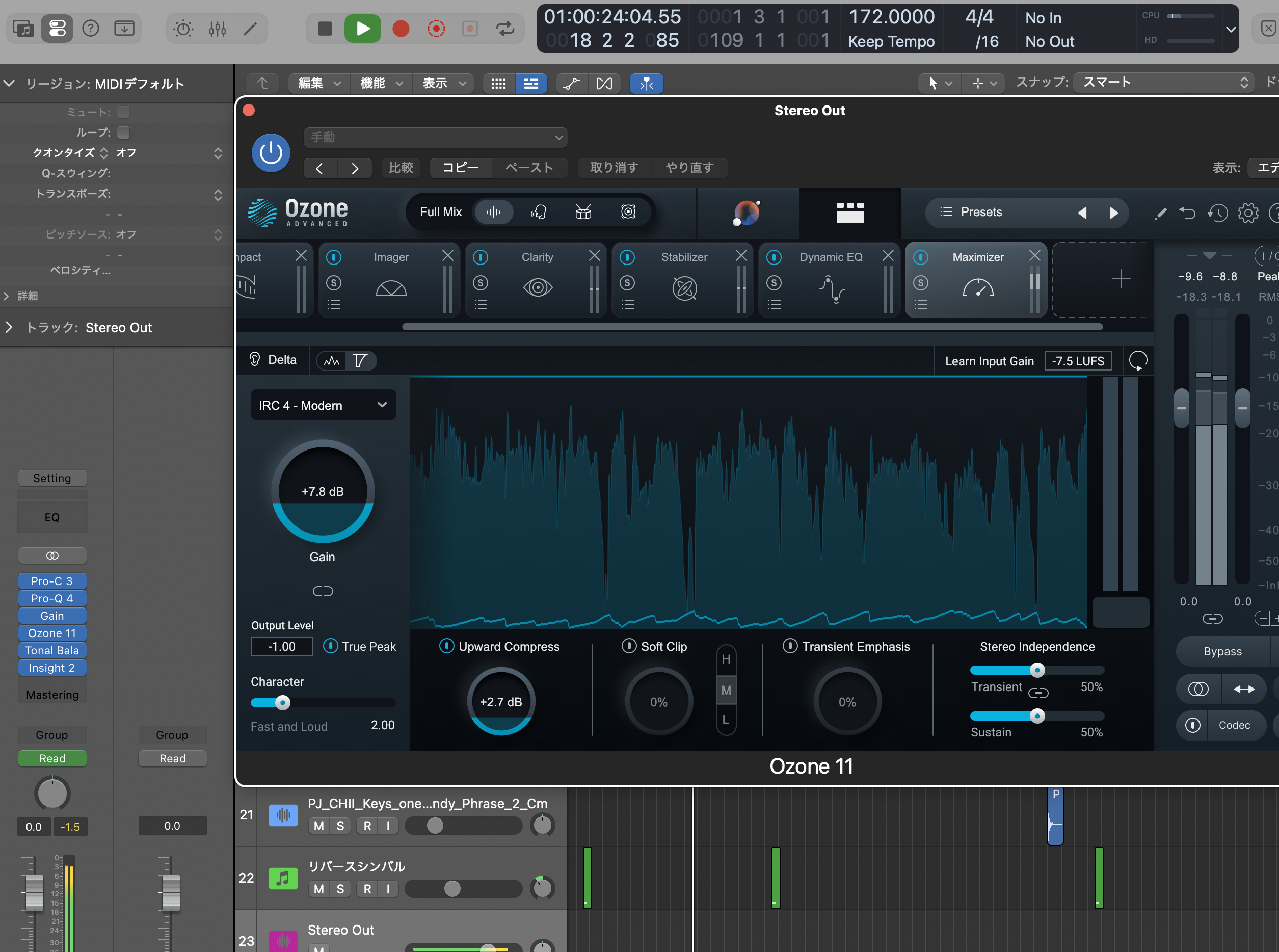
Task: Click the ペースト button
Action: pos(529,168)
